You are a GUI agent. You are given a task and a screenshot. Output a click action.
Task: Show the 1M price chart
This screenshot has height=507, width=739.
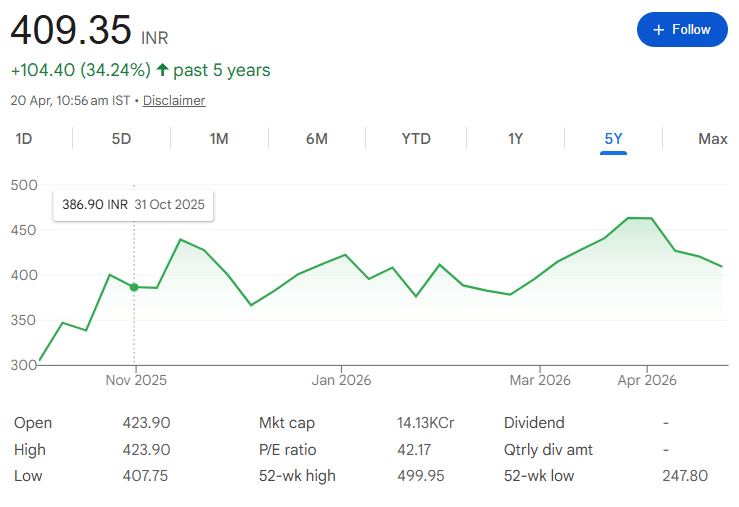tap(219, 139)
